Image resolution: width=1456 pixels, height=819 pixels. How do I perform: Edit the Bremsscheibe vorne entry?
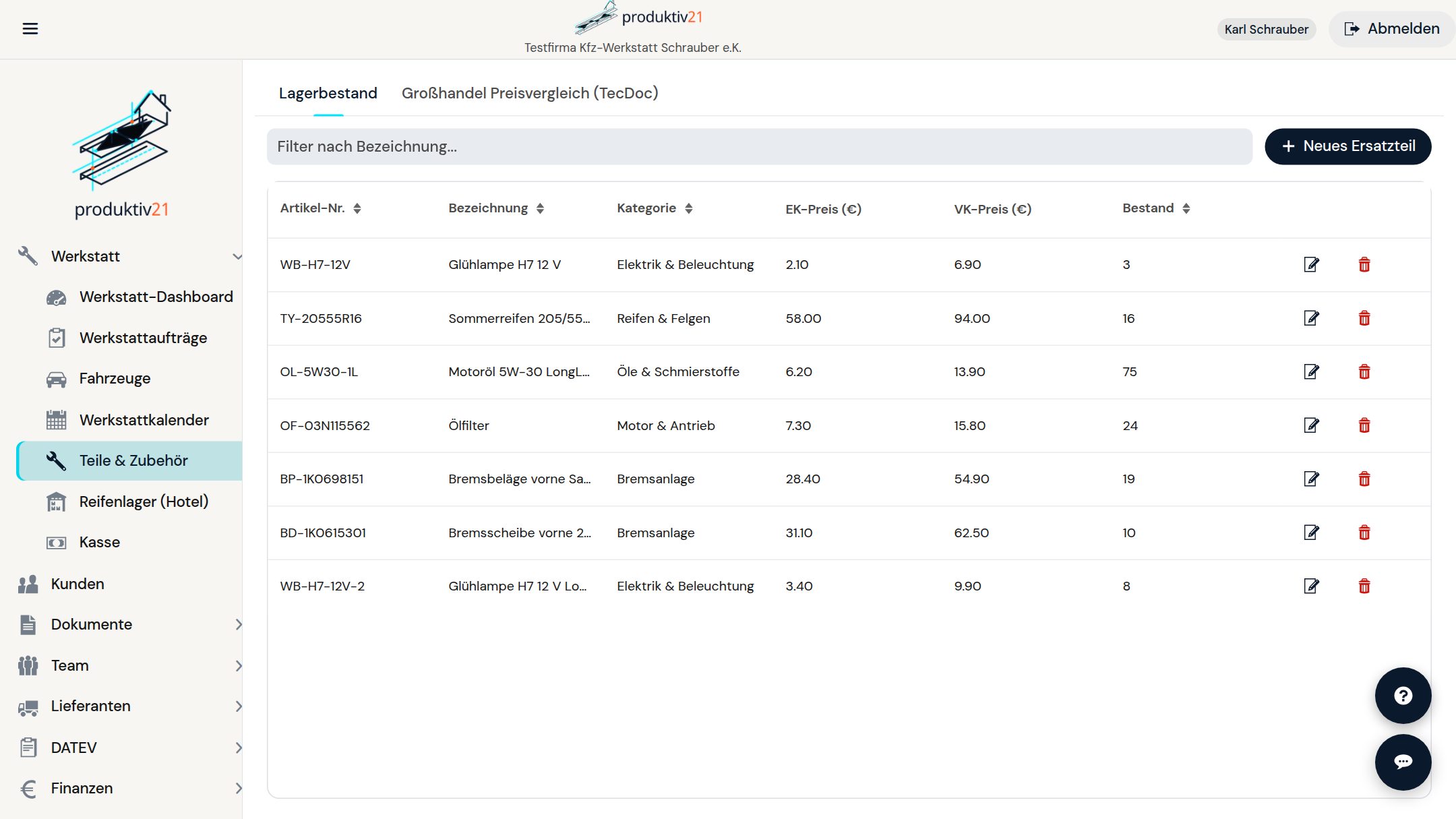tap(1311, 533)
